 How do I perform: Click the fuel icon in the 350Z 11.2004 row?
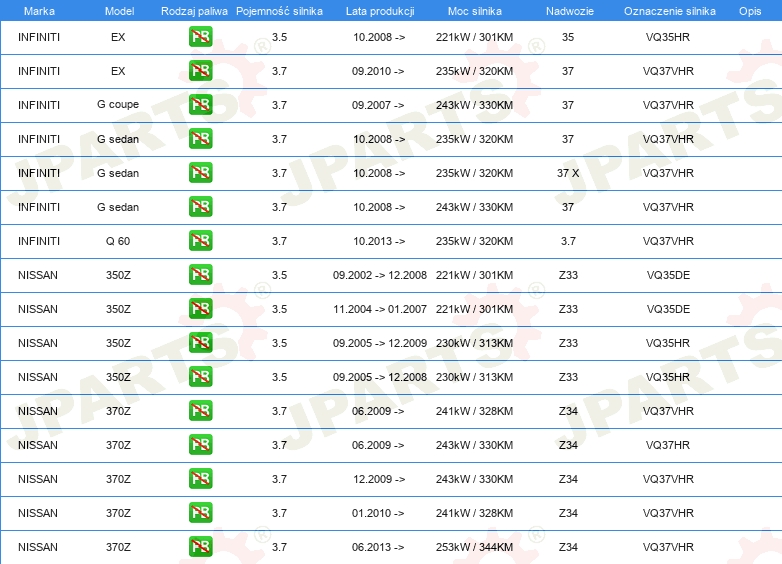coord(200,309)
